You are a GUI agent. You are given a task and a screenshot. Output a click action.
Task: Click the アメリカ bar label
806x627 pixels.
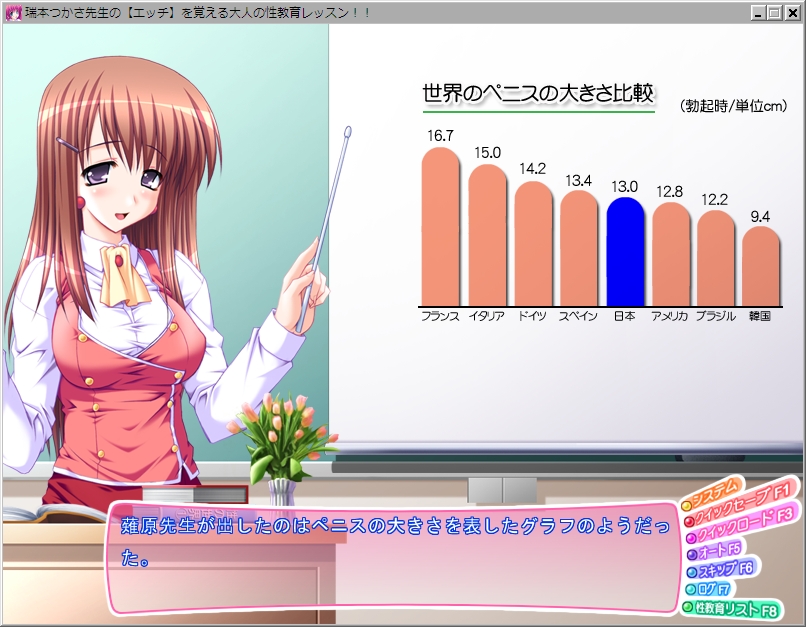[669, 316]
